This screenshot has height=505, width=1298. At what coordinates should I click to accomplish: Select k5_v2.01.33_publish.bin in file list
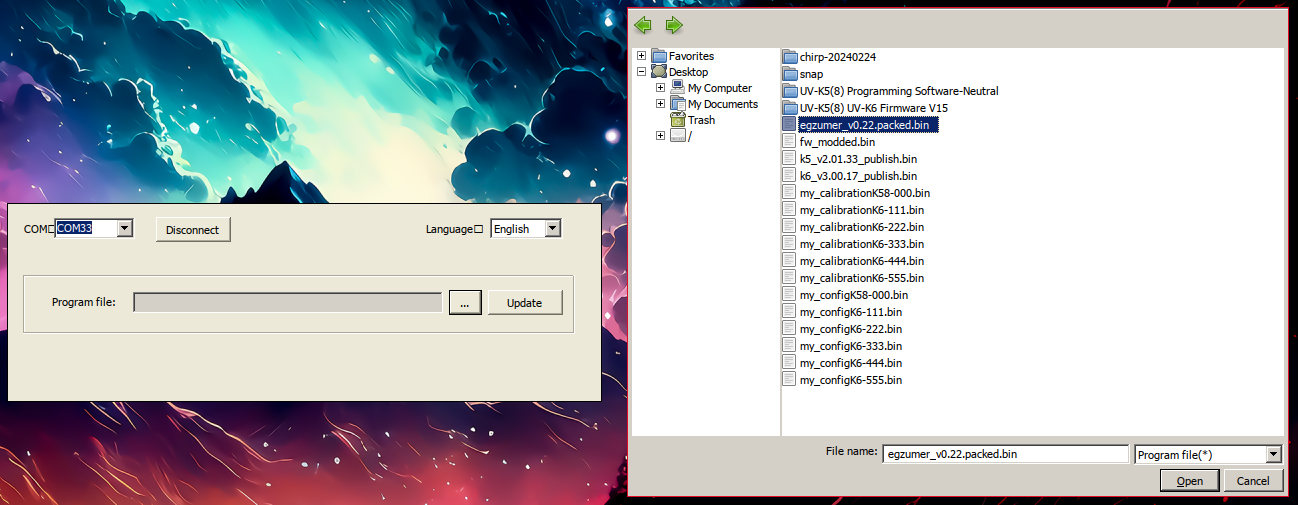click(x=858, y=159)
